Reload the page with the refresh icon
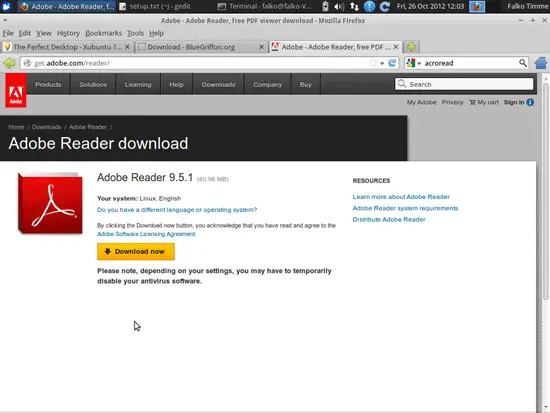The image size is (550, 413). click(392, 63)
